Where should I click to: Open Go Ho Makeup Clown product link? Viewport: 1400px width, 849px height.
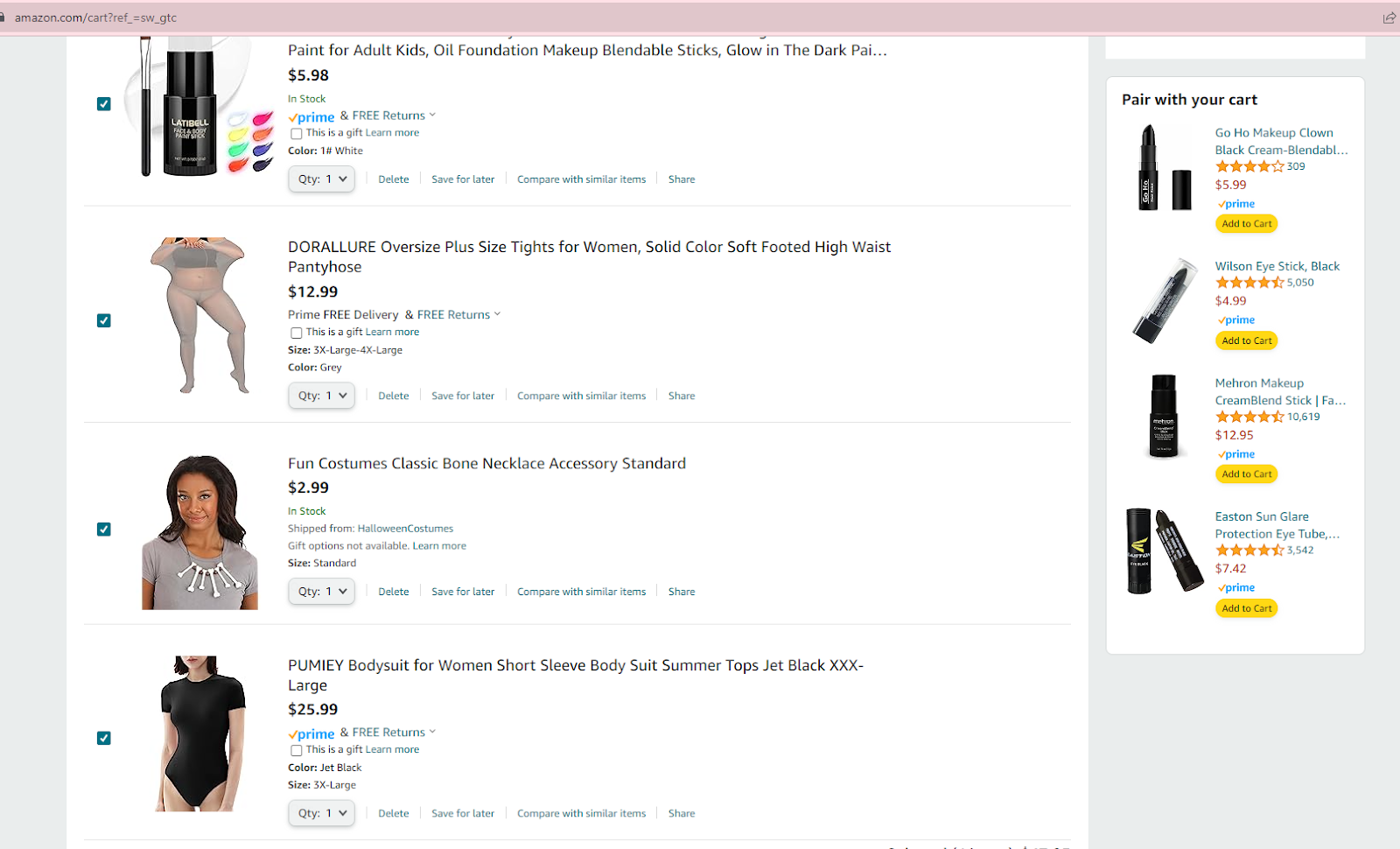(x=1281, y=142)
